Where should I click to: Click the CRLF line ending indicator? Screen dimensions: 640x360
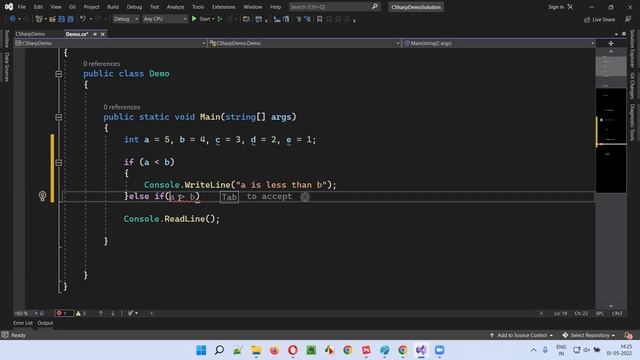coord(617,313)
